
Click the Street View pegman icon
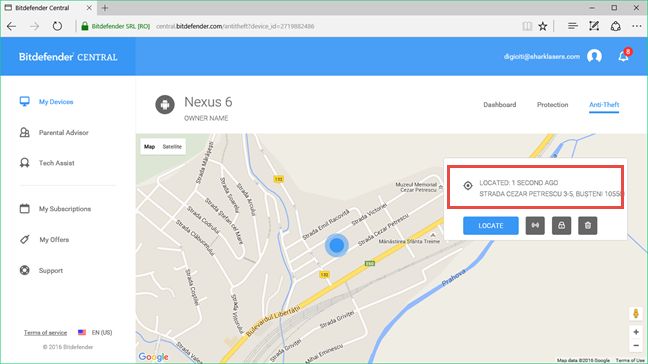click(636, 314)
